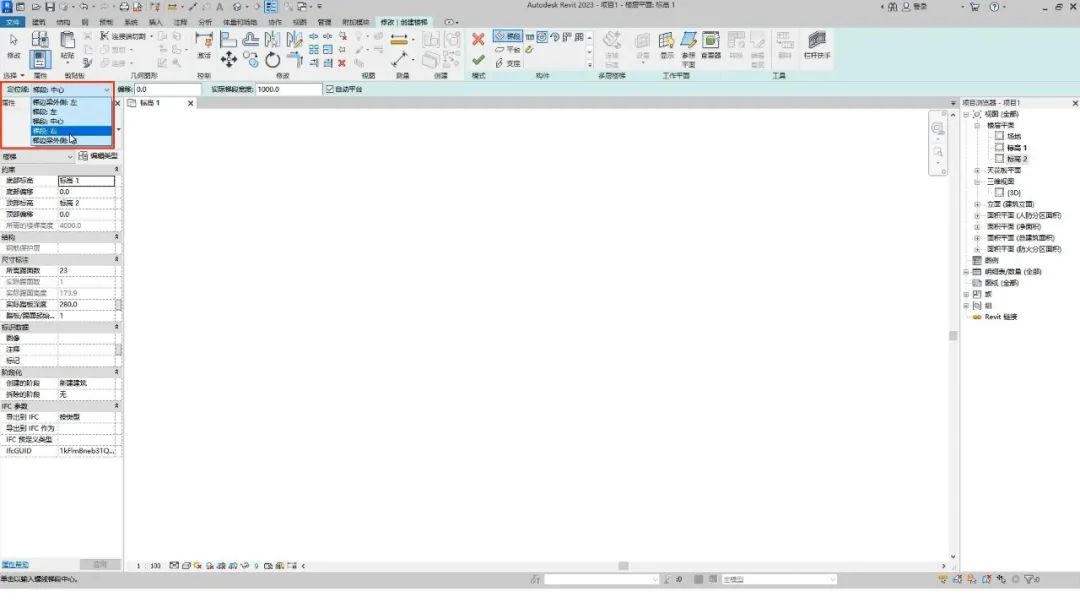Screen dimensions: 1080x608
Task: Select the 平台 (Landing) component tool
Action: click(508, 50)
